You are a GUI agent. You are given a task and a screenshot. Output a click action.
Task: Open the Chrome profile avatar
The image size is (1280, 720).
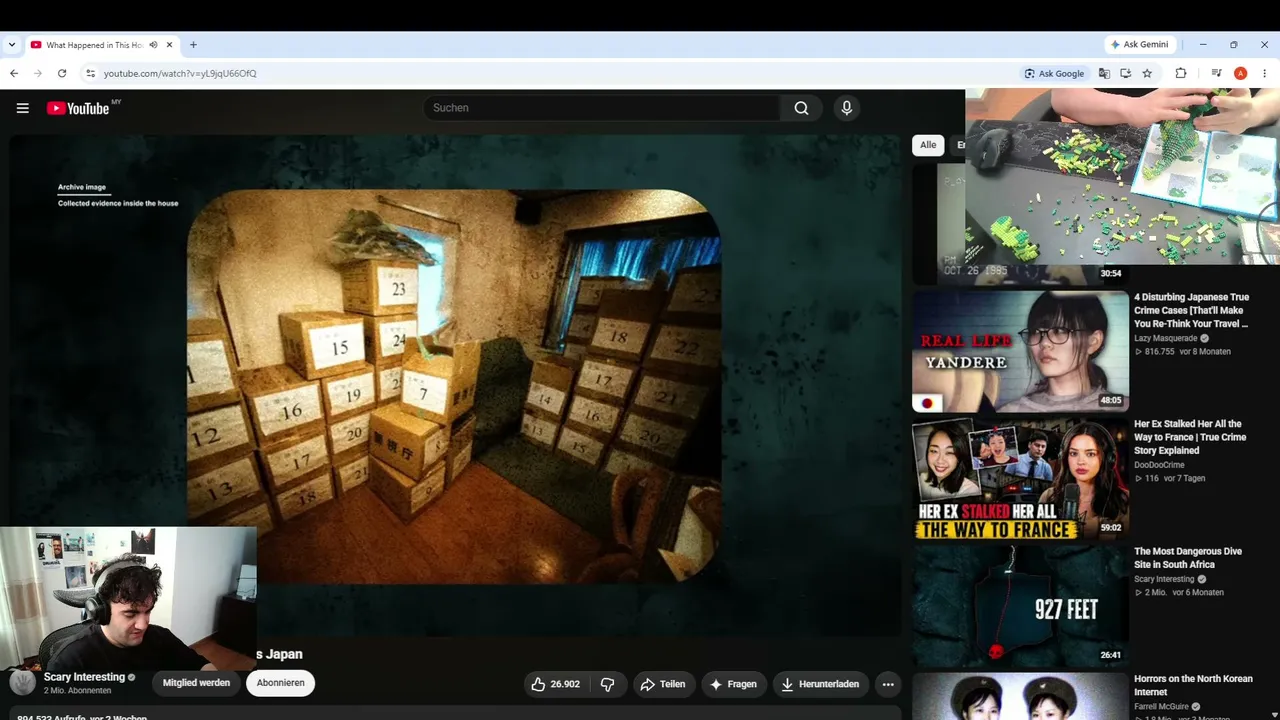pyautogui.click(x=1240, y=73)
